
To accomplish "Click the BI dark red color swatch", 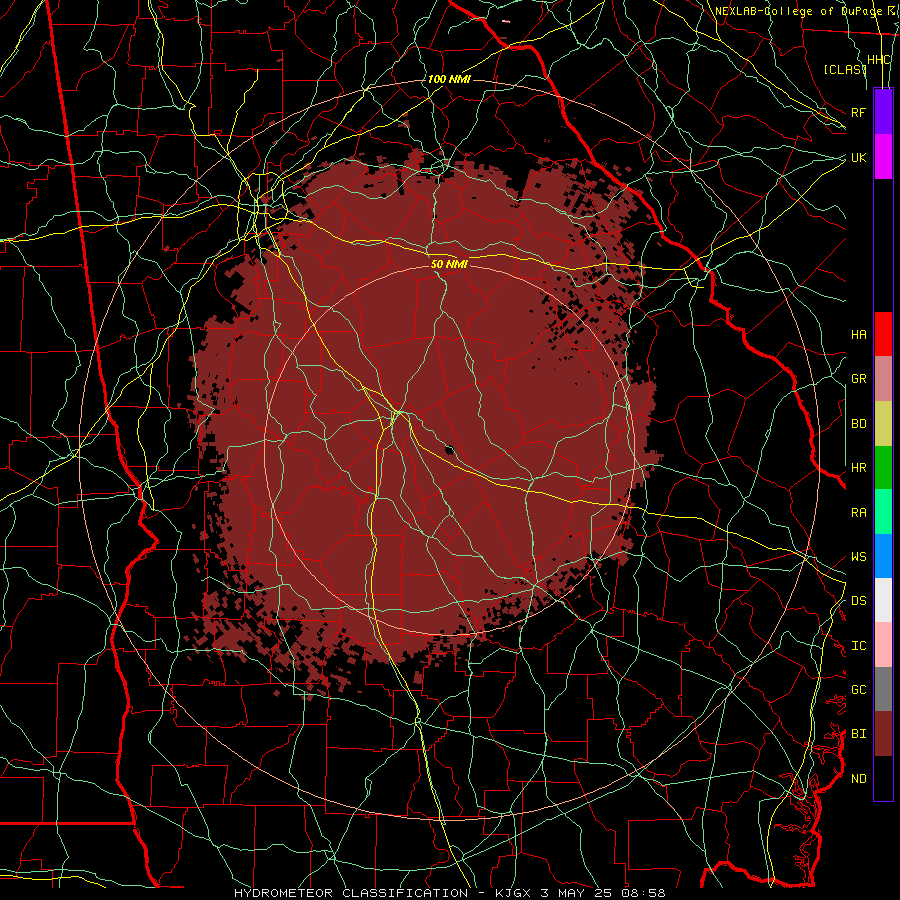I will [883, 734].
